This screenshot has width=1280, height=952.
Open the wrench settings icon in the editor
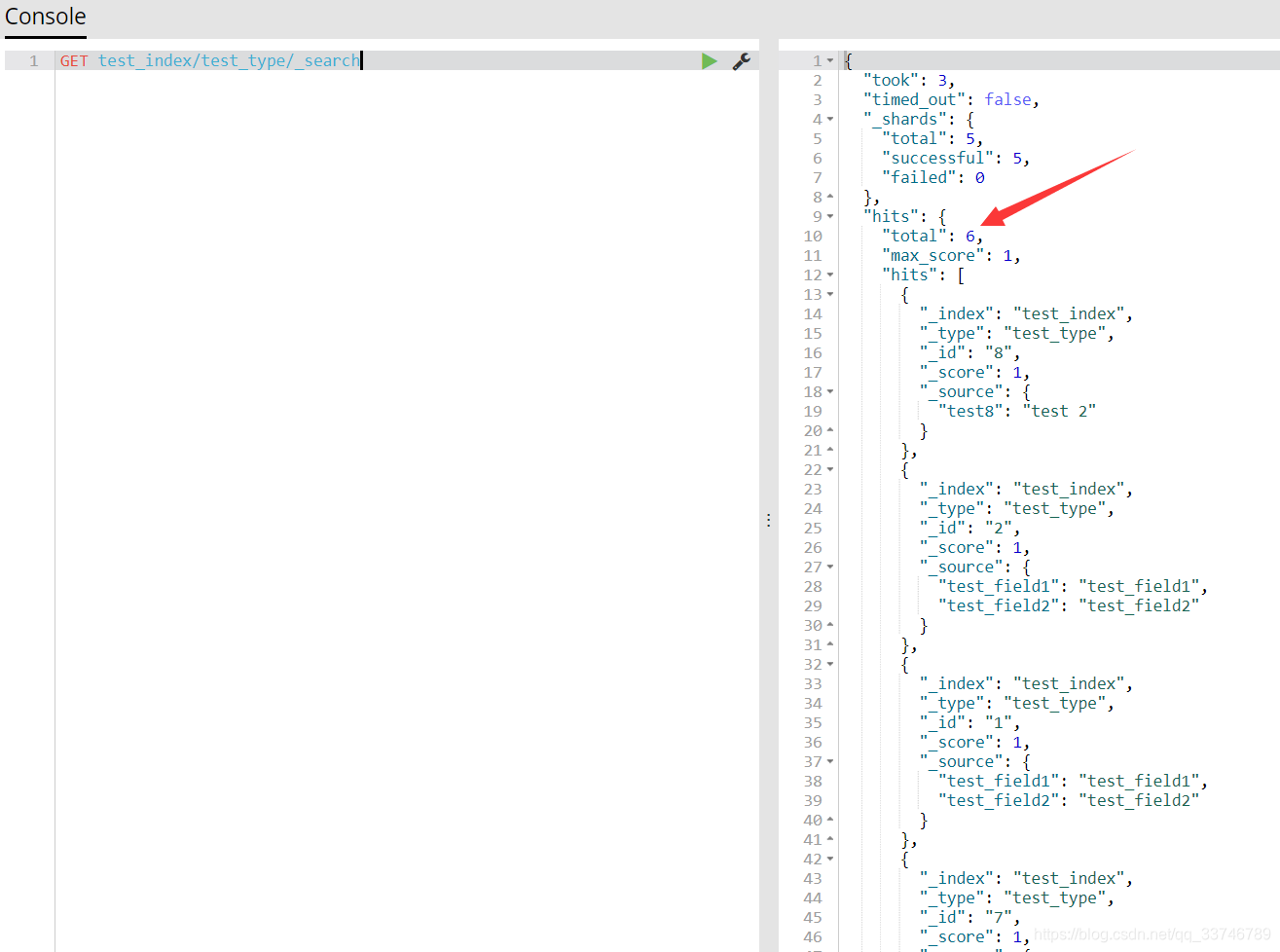tap(742, 61)
